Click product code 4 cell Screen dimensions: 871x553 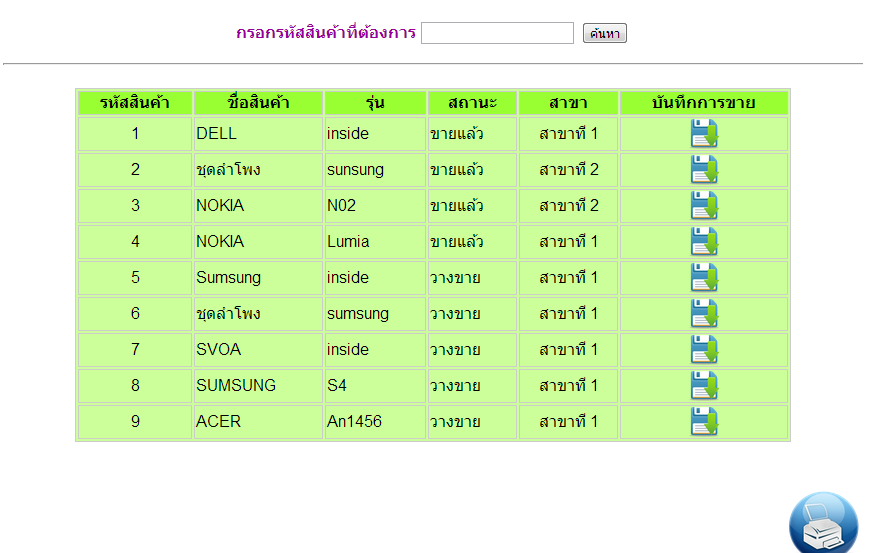(x=135, y=242)
